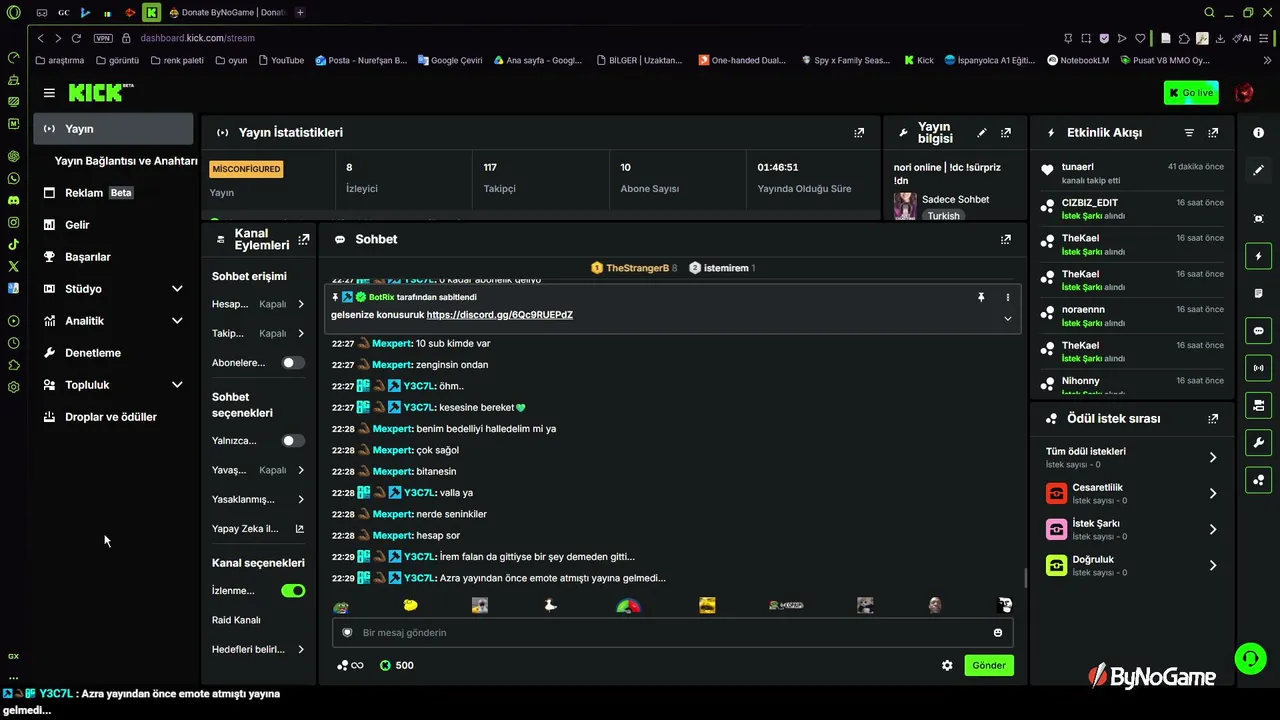This screenshot has width=1280, height=720.
Task: Open the green support headset button
Action: (1250, 658)
